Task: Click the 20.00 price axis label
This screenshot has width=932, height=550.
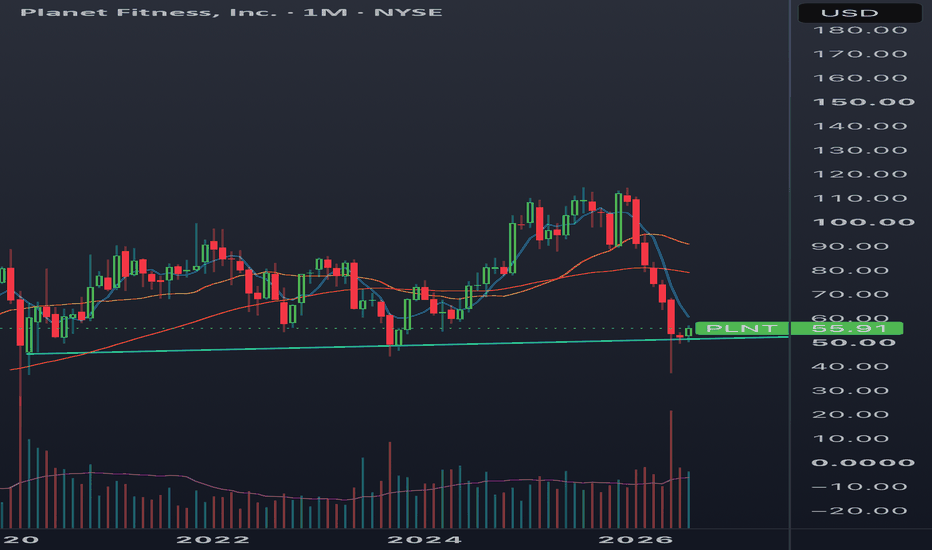Action: click(x=850, y=414)
